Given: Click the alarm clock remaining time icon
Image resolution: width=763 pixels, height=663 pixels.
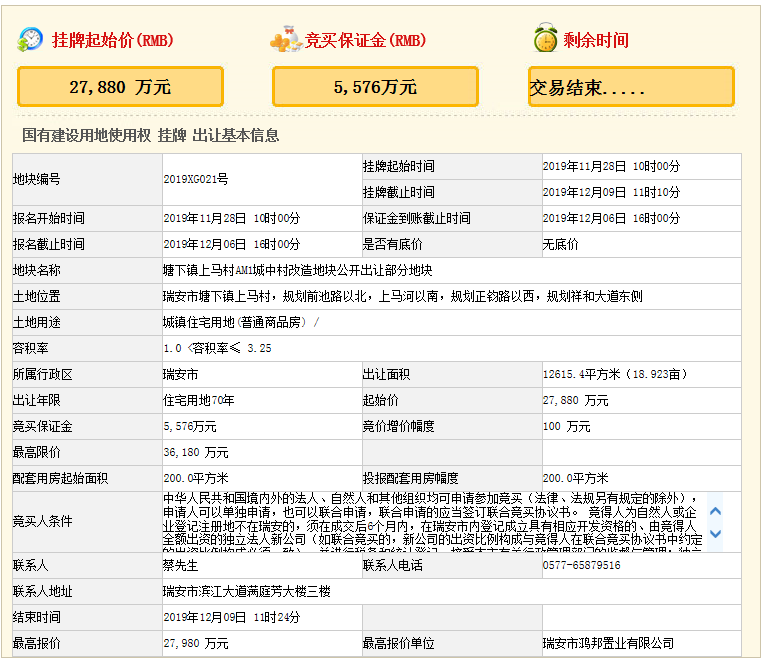Looking at the screenshot, I should (x=545, y=39).
